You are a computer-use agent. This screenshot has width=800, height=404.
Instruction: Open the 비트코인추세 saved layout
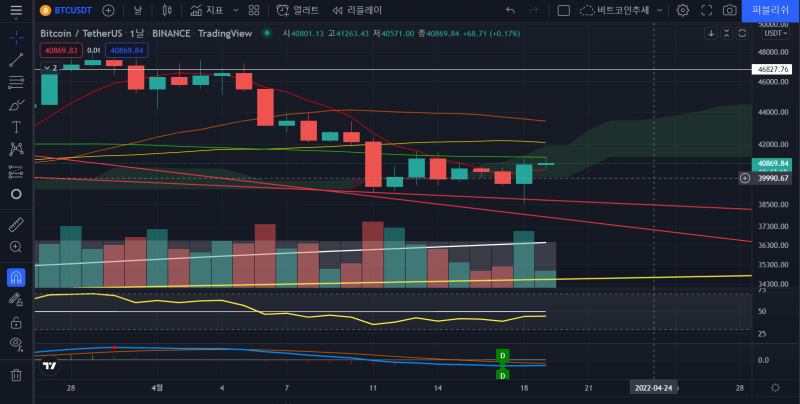(x=616, y=10)
